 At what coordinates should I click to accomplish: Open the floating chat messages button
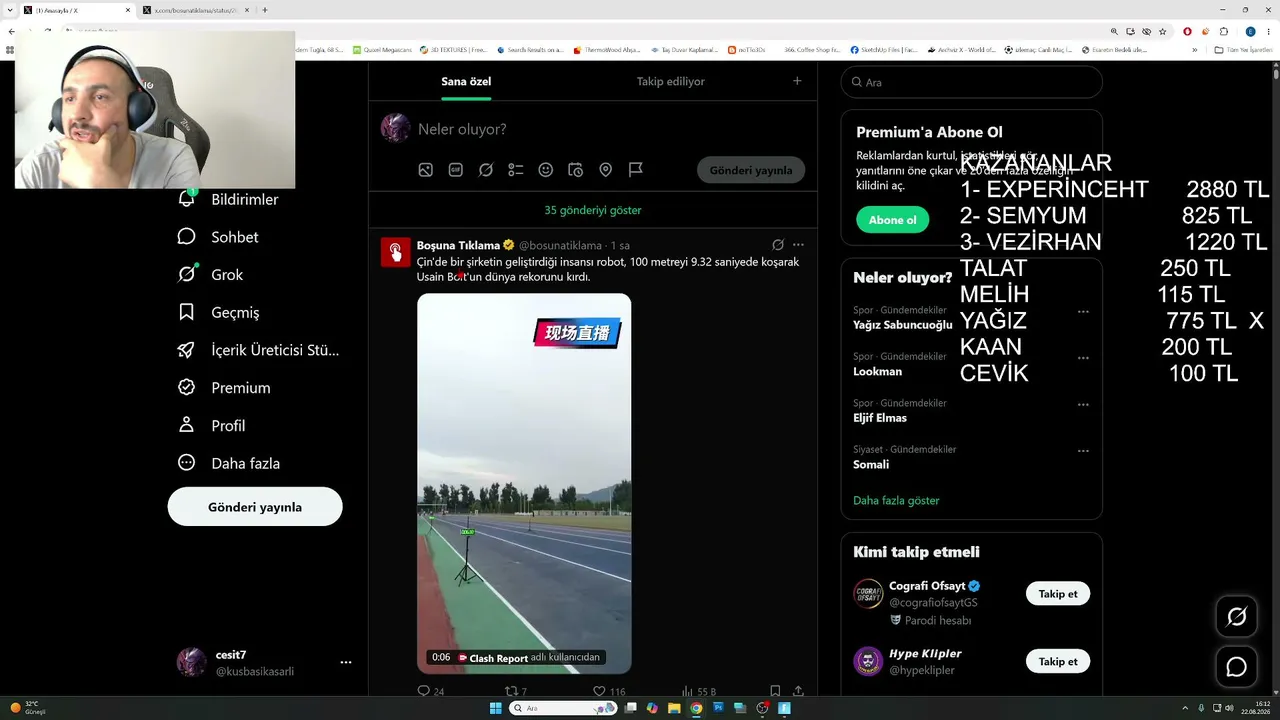point(1237,667)
